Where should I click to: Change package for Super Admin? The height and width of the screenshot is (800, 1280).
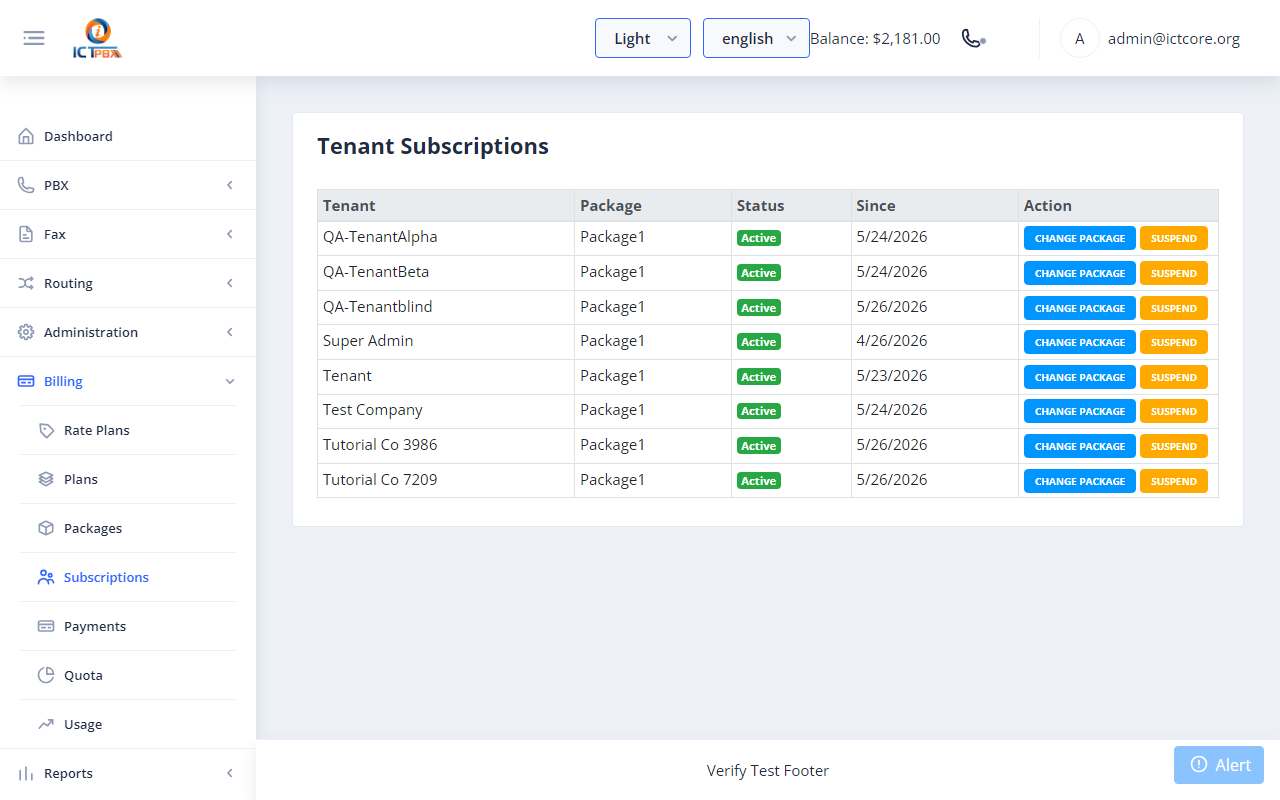[x=1080, y=342]
